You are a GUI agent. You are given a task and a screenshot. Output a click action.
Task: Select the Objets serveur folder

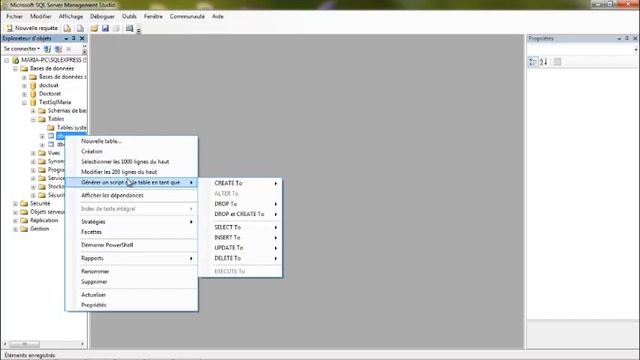tap(47, 212)
